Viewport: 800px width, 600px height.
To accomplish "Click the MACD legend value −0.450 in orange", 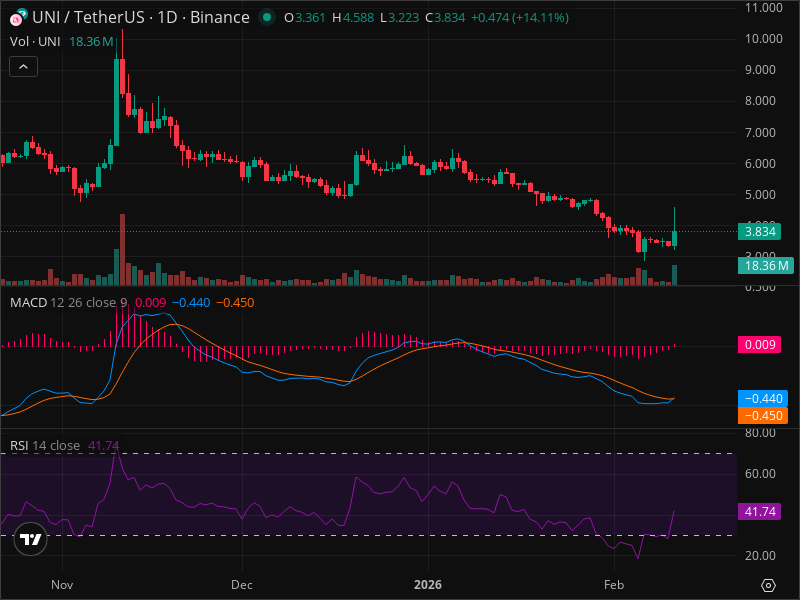I will tap(235, 303).
